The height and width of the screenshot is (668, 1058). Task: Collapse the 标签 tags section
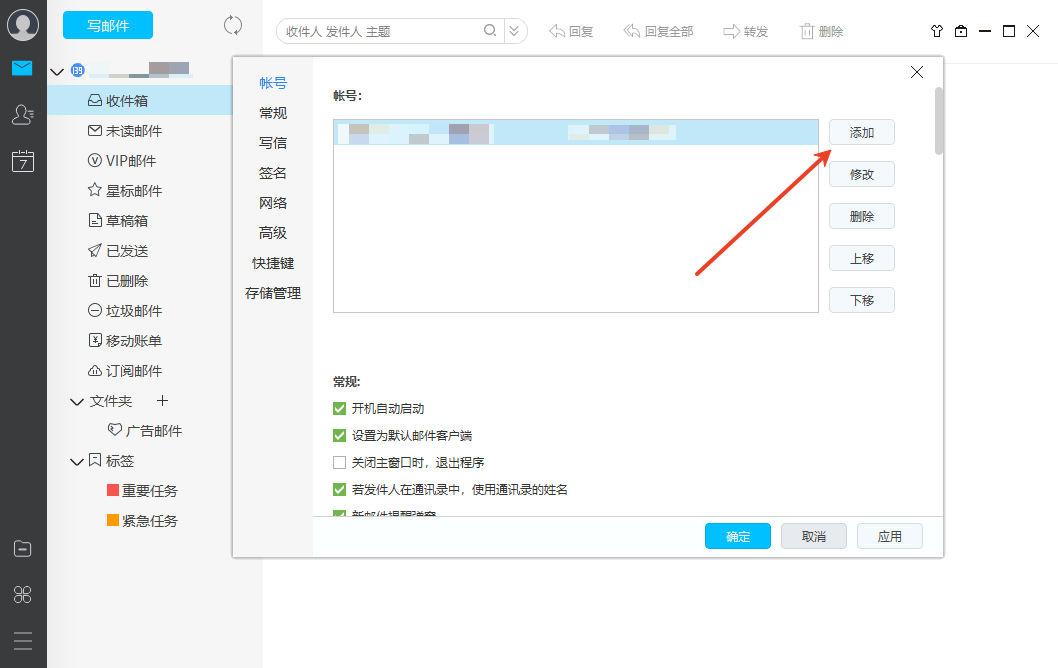point(77,462)
